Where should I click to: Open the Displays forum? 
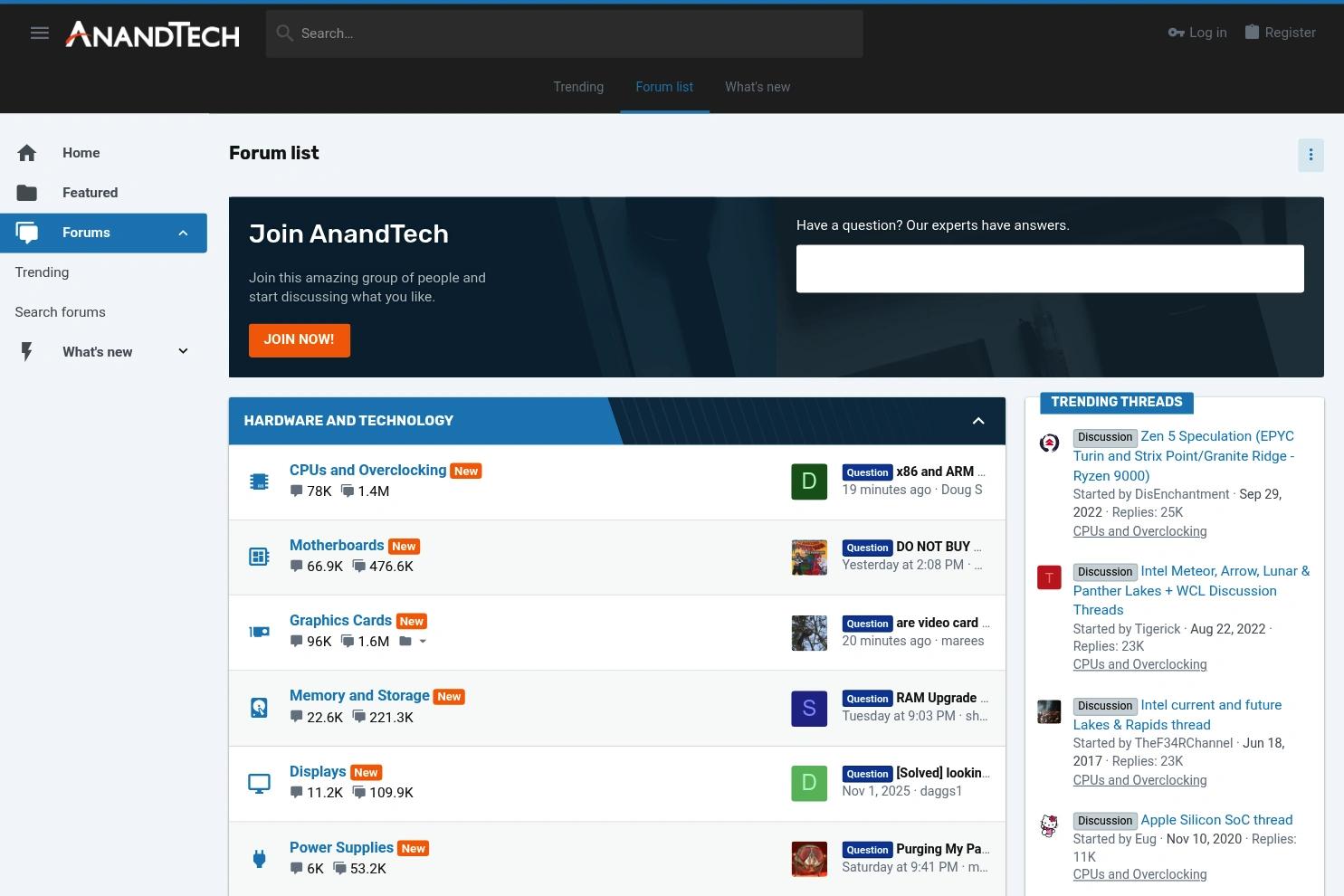tap(318, 771)
